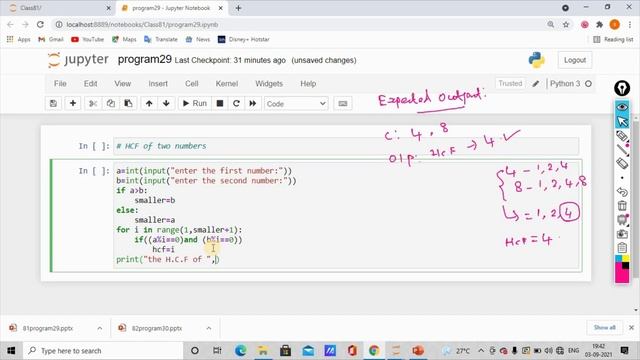The image size is (640, 360).
Task: Select the yellow color swatch
Action: 626,259
